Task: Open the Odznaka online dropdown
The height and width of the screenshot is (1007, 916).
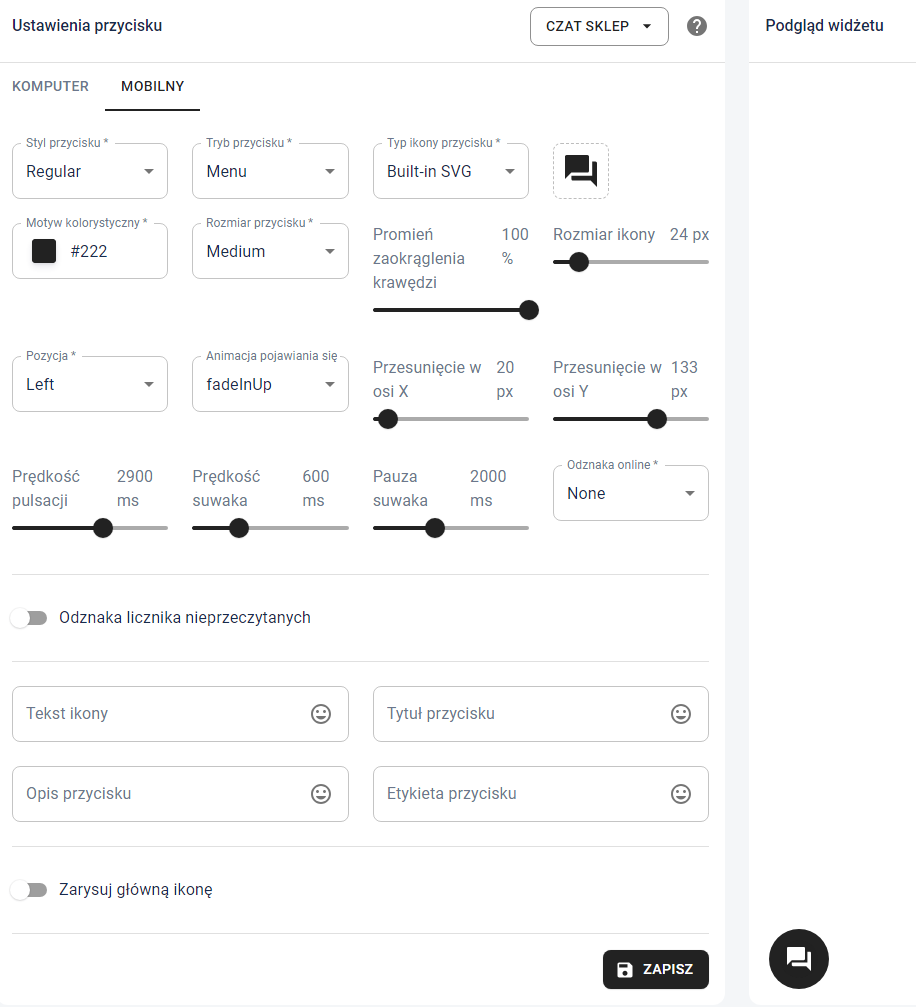Action: pyautogui.click(x=630, y=494)
